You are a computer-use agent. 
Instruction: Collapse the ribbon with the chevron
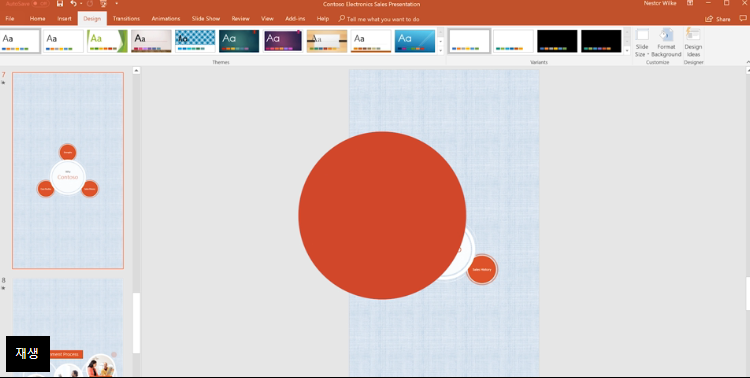click(748, 62)
